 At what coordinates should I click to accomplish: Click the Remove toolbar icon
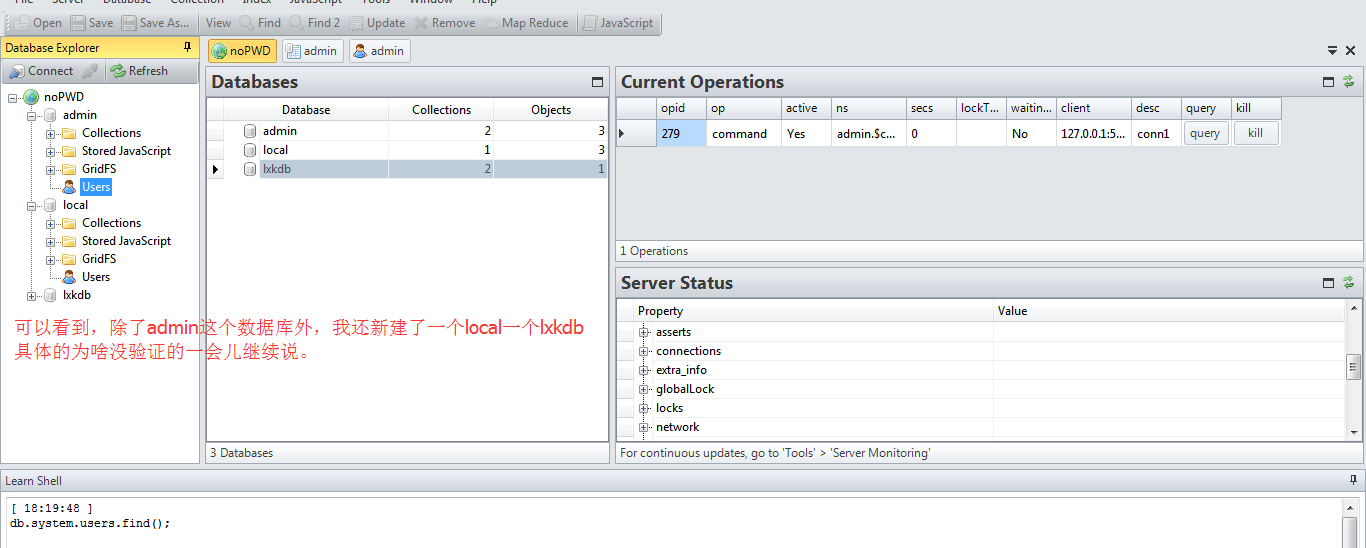[x=445, y=23]
